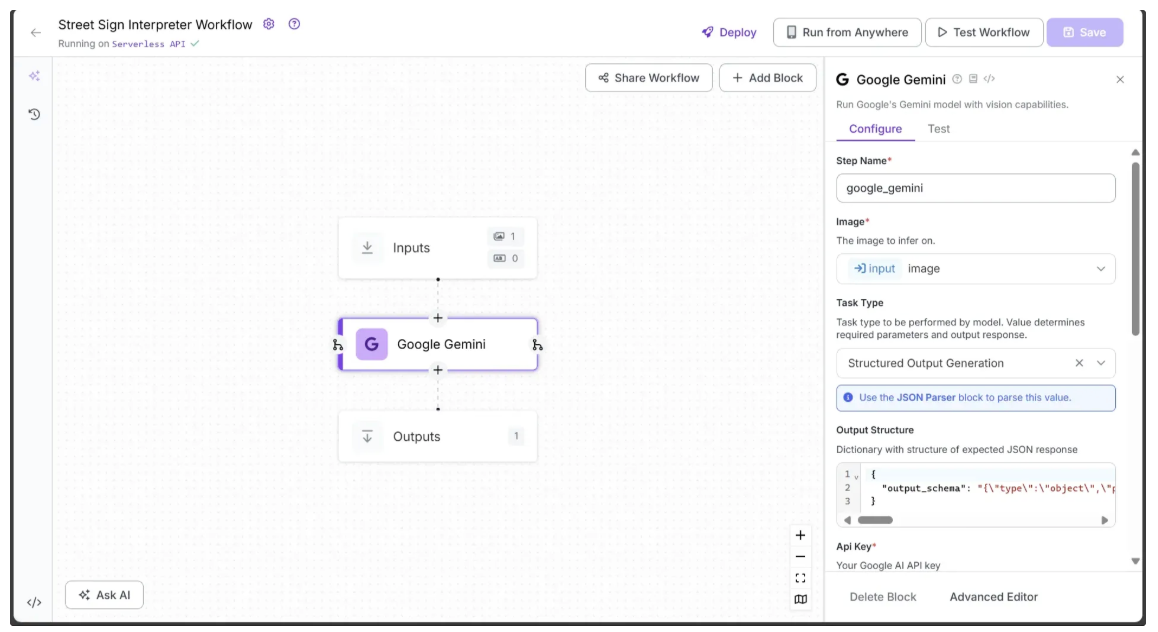Click Advanced Editor button

993,597
